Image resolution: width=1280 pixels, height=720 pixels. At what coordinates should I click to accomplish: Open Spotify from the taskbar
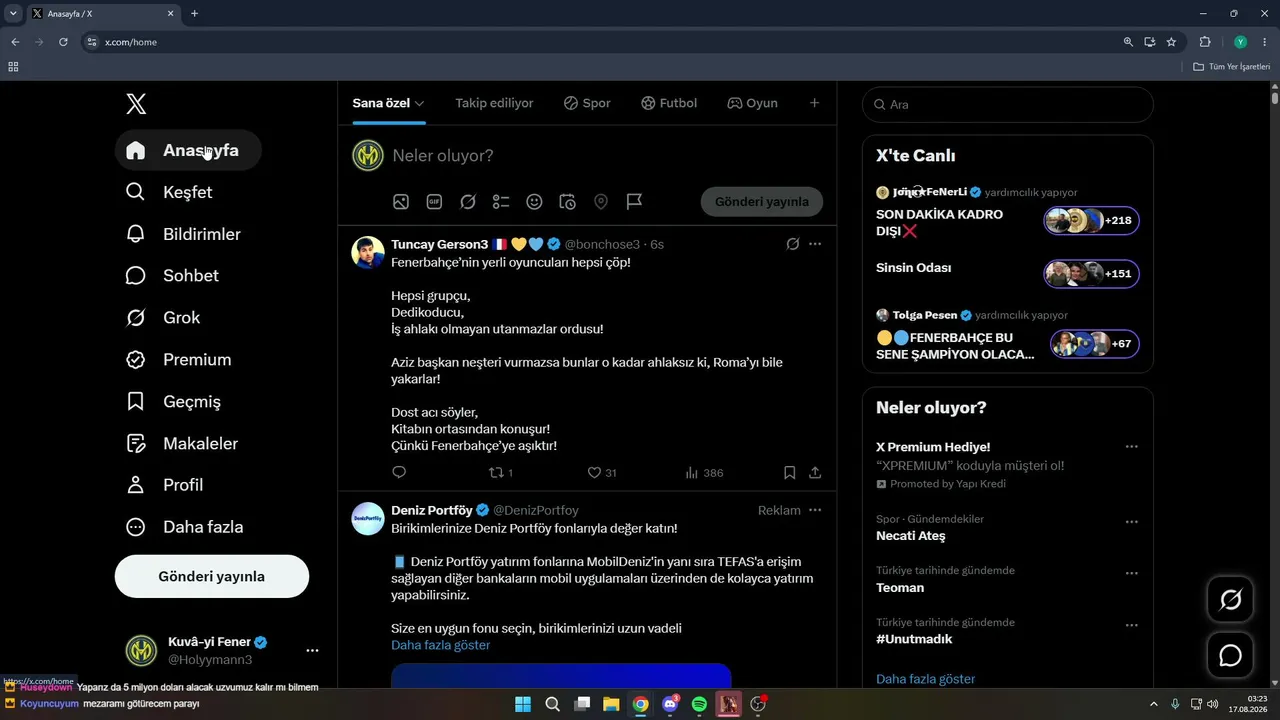pos(699,704)
